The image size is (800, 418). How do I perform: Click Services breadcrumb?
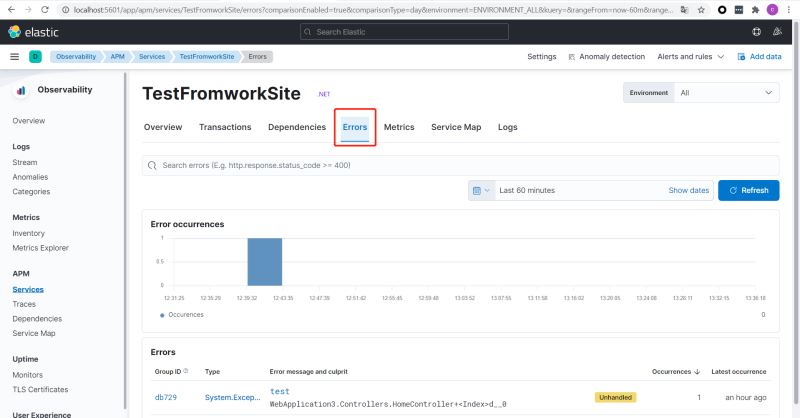click(152, 57)
